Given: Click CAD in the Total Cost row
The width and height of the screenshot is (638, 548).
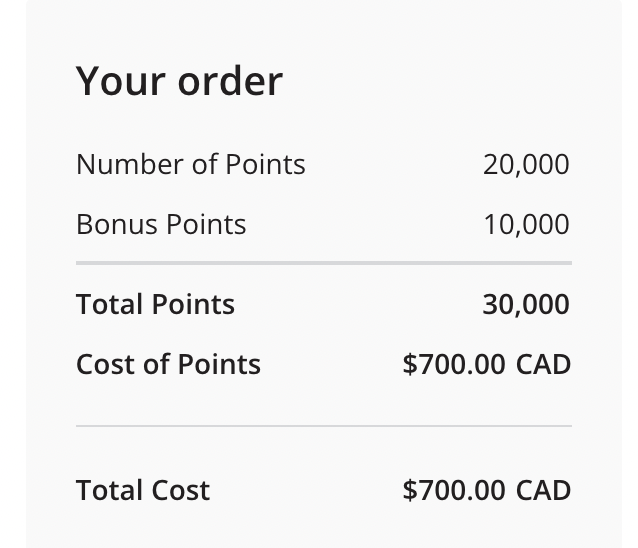Looking at the screenshot, I should pyautogui.click(x=543, y=491).
